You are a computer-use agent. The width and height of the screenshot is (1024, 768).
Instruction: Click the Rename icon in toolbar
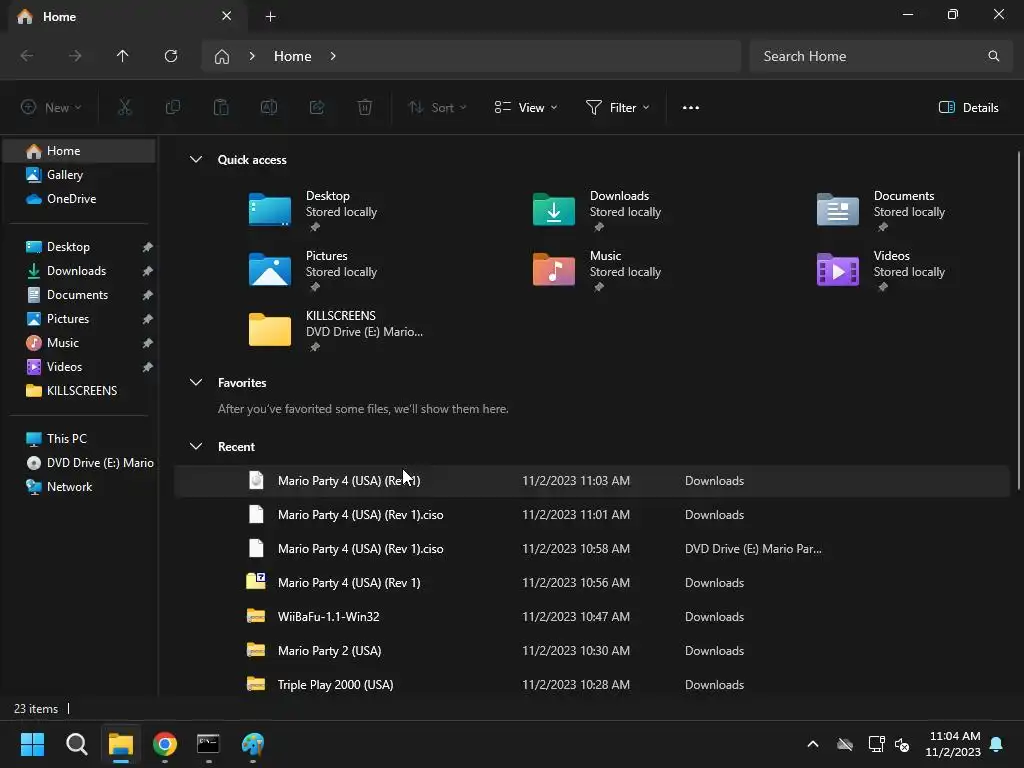[269, 108]
